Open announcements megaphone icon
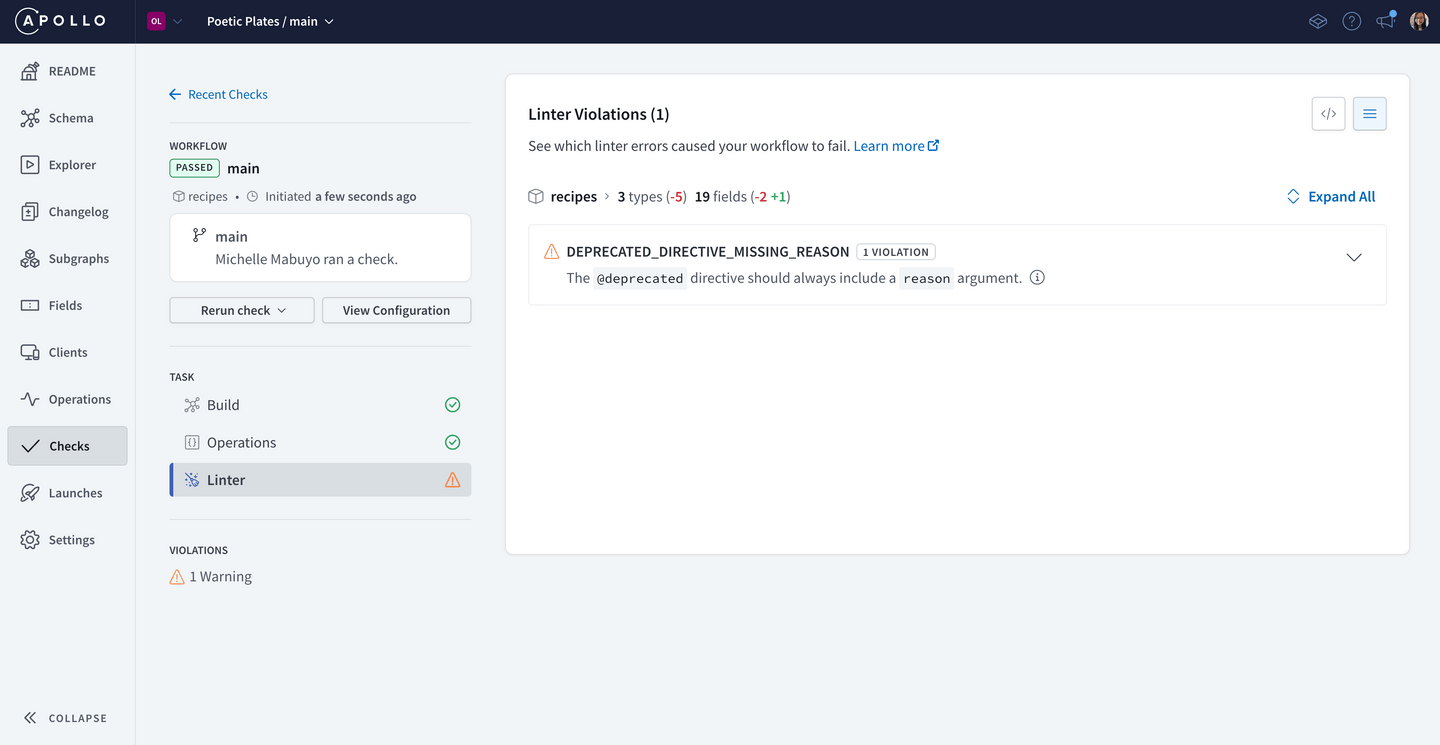Viewport: 1440px width, 745px height. (1385, 21)
